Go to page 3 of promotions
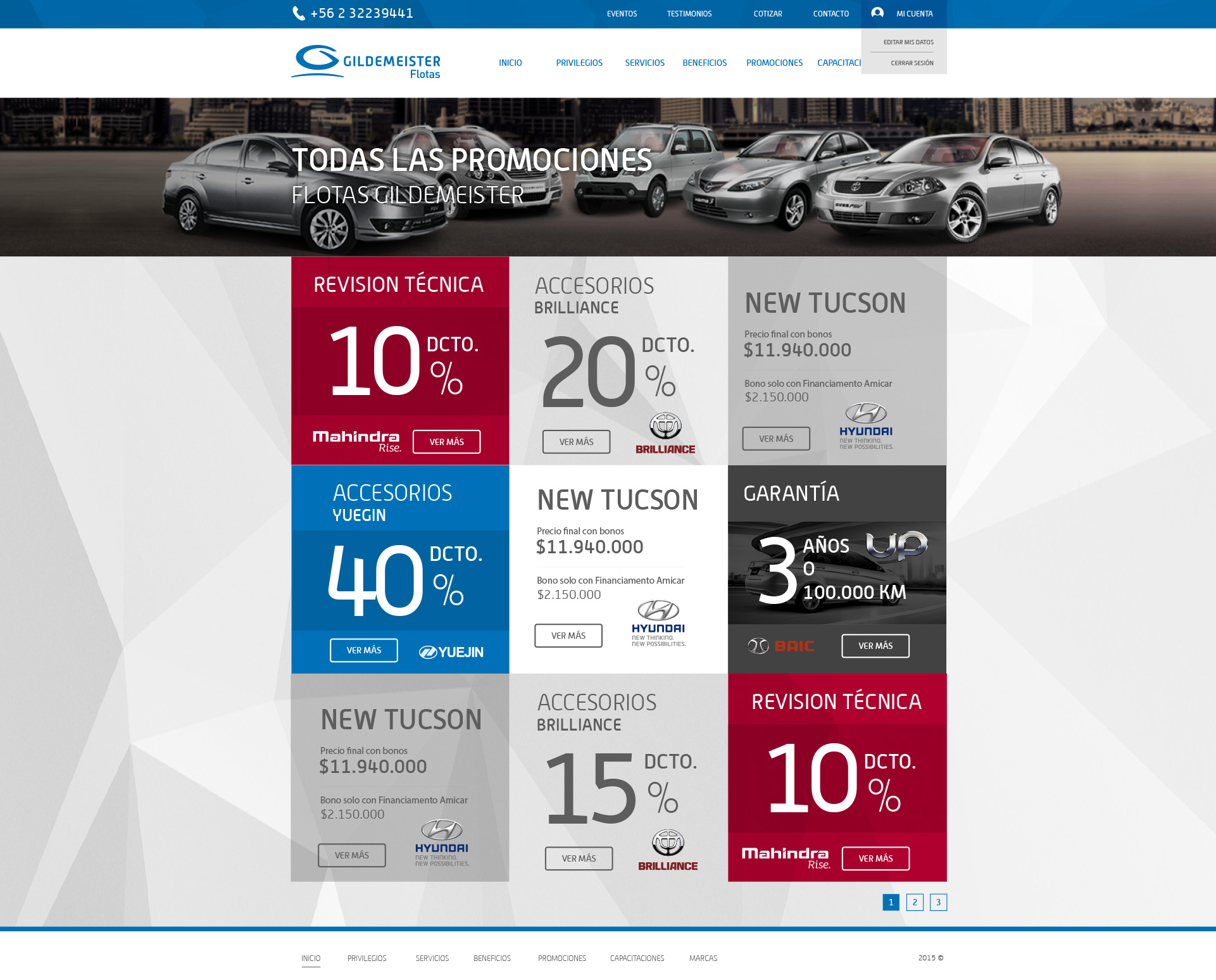Image resolution: width=1216 pixels, height=980 pixels. (x=938, y=902)
